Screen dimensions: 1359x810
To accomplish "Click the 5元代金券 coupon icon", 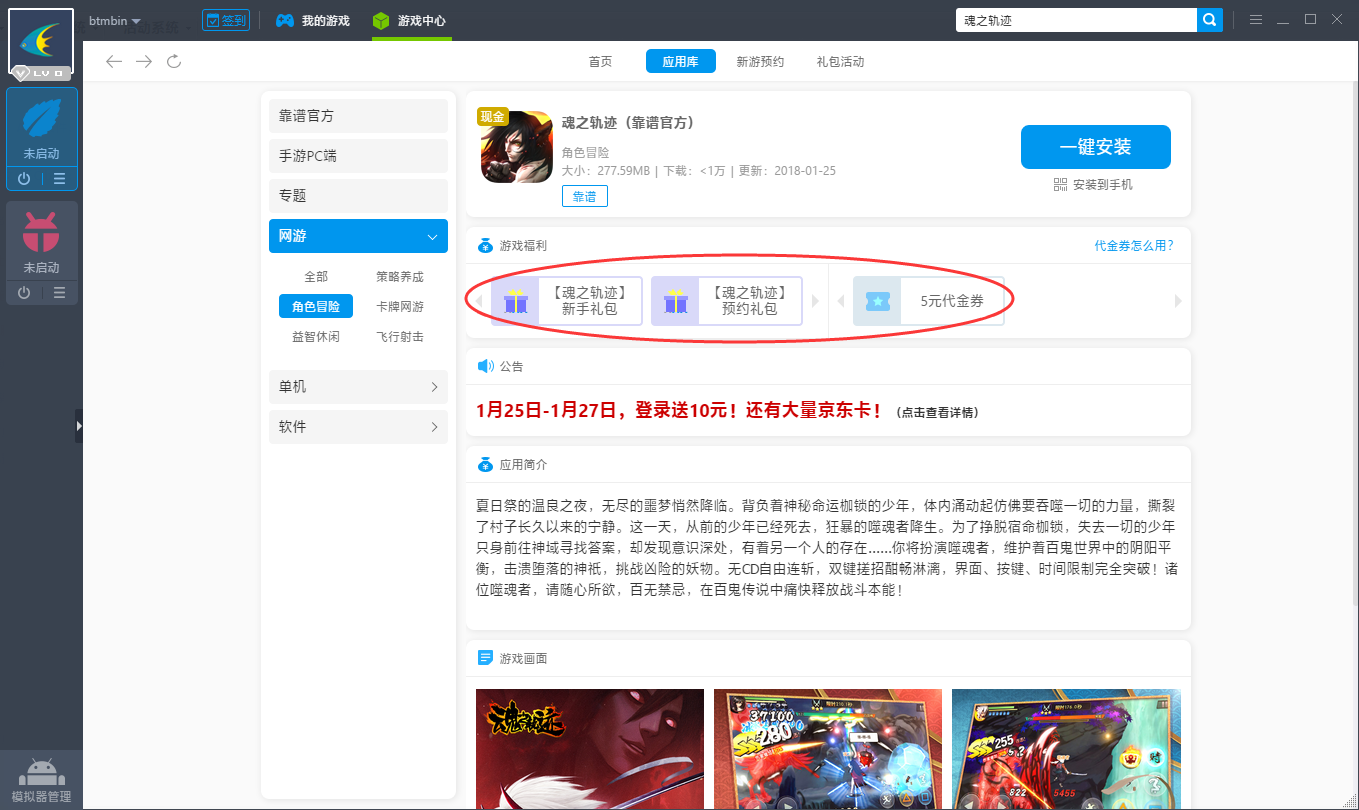I will pyautogui.click(x=878, y=301).
